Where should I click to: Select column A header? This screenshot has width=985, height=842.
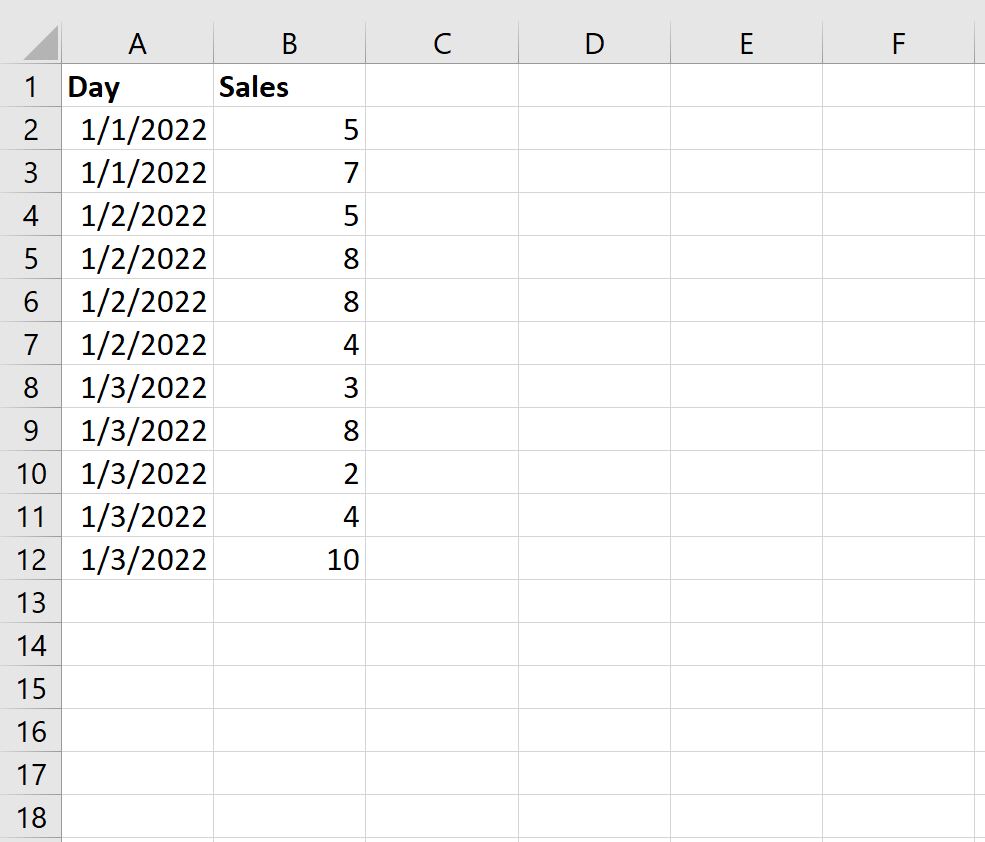[x=138, y=43]
